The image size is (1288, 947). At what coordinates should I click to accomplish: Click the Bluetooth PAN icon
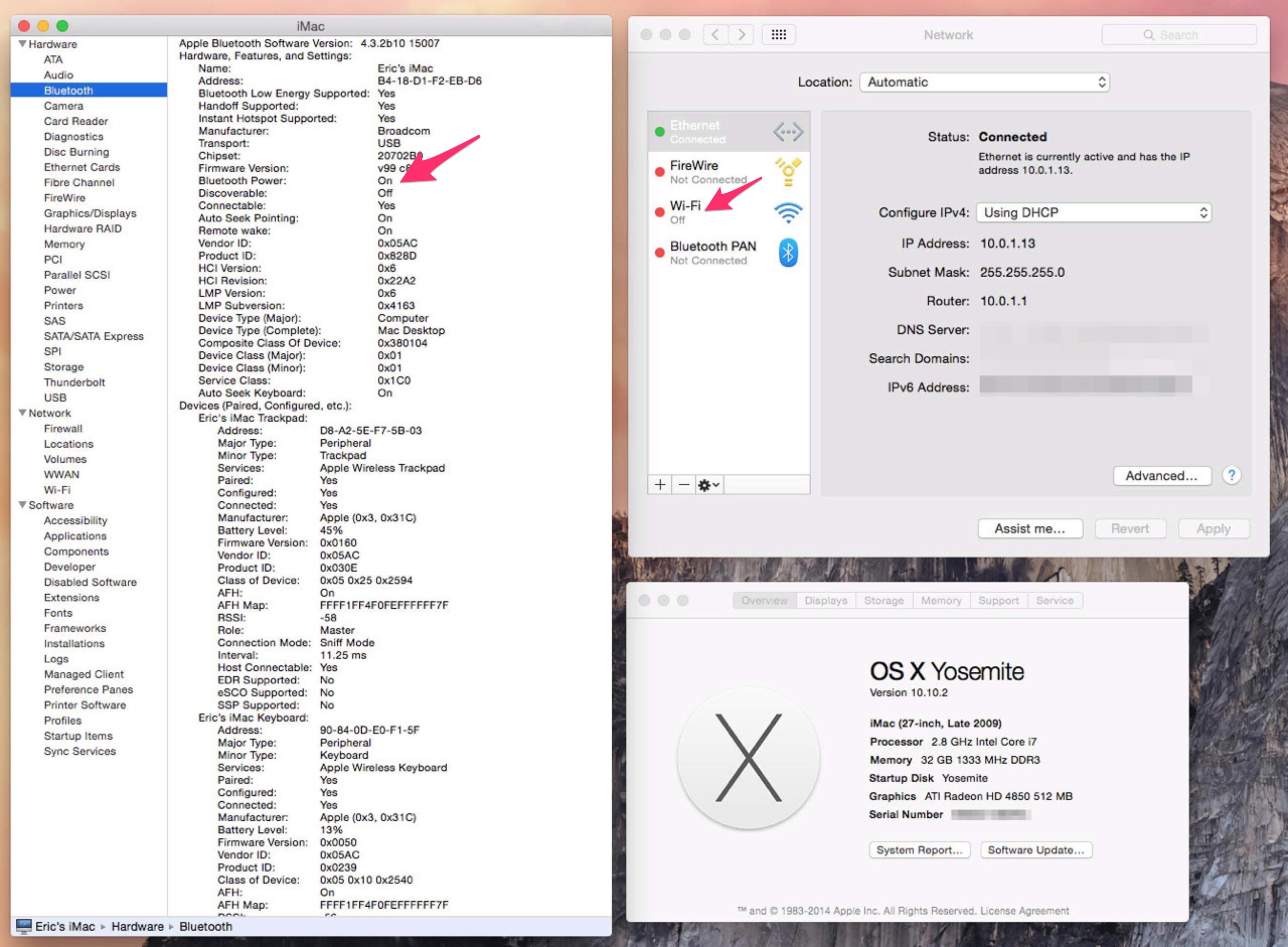788,252
